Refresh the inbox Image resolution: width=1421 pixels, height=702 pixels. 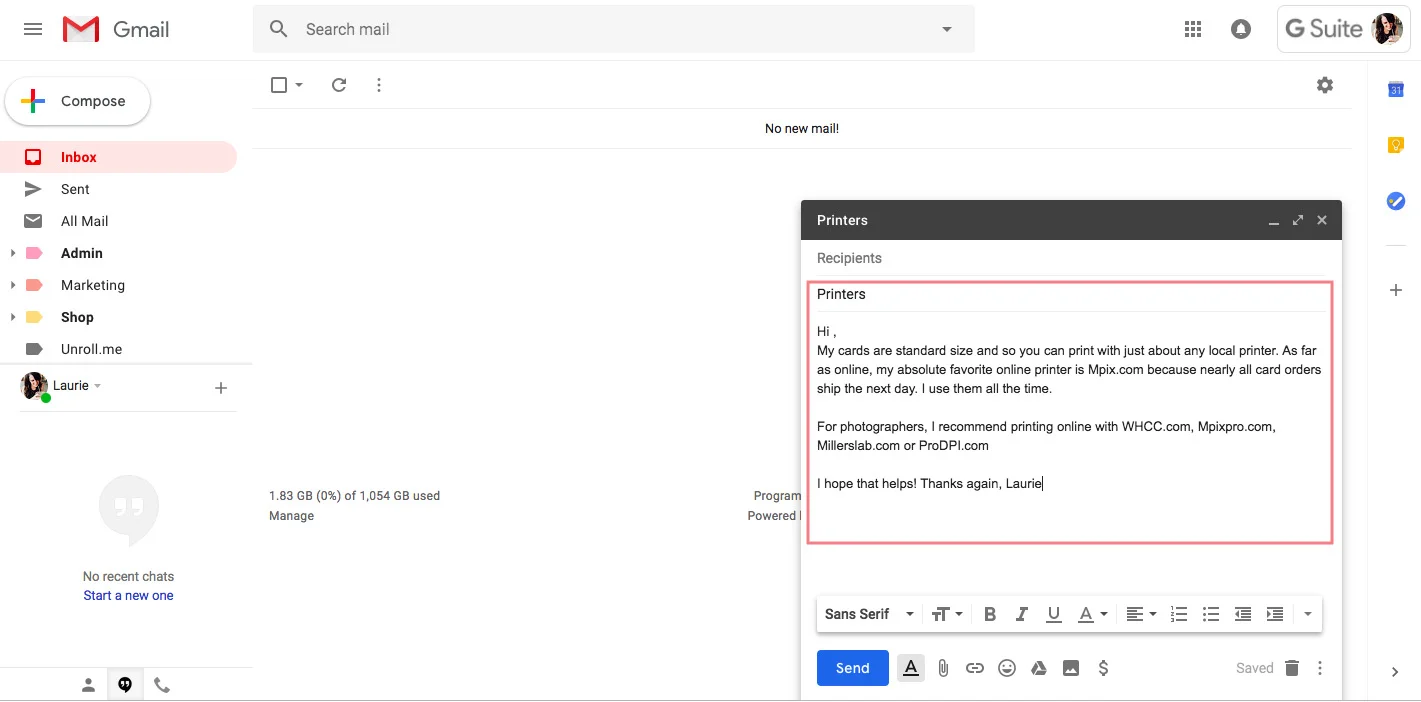click(x=339, y=85)
